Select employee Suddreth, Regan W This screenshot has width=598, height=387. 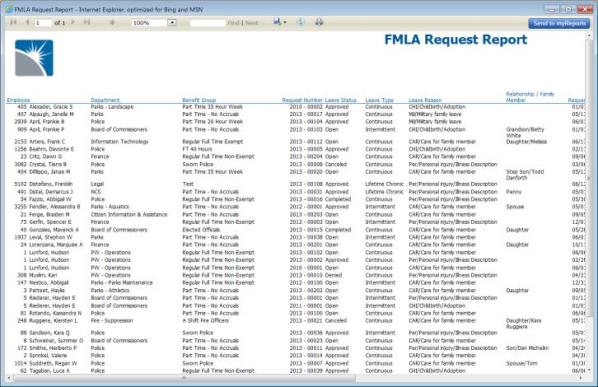tap(53, 363)
